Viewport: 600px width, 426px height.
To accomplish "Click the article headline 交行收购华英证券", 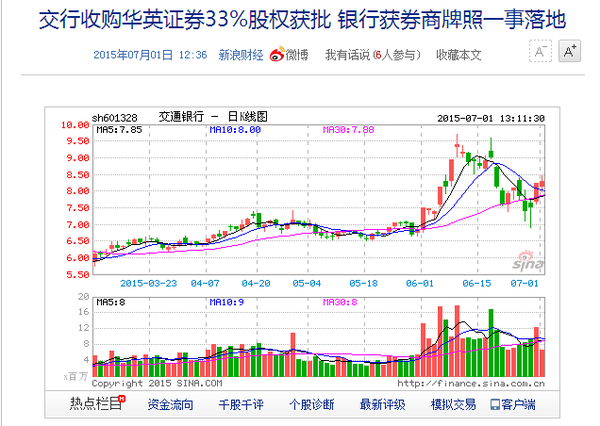I will (x=302, y=20).
